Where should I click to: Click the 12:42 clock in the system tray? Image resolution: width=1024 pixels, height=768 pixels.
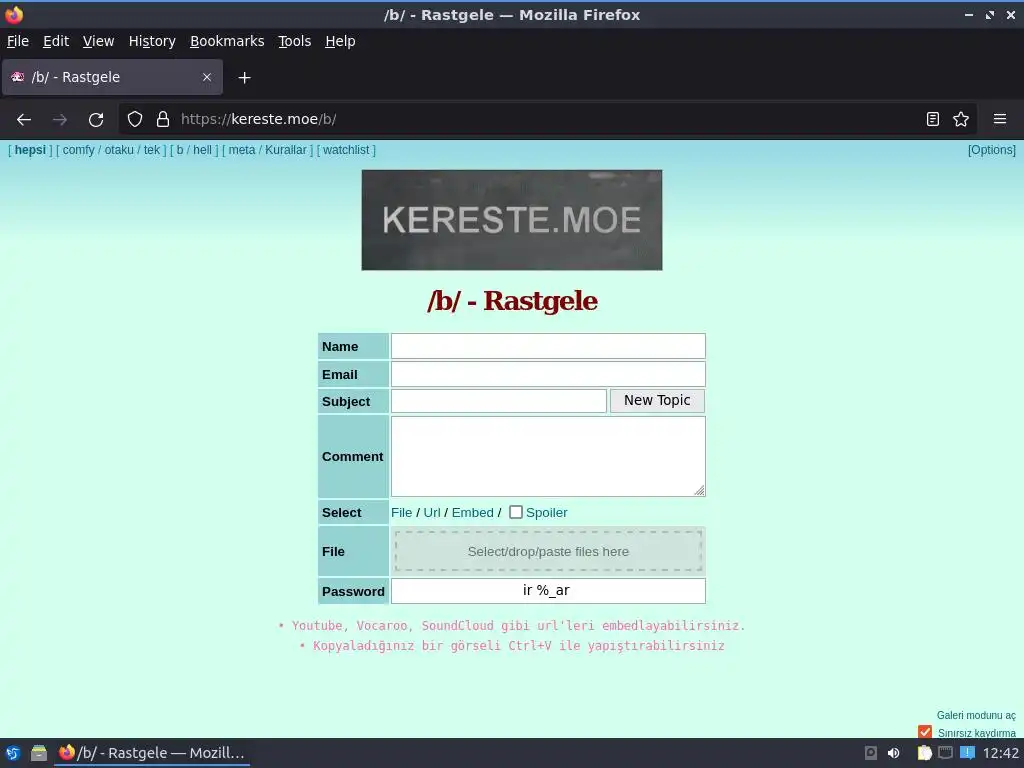click(1000, 753)
